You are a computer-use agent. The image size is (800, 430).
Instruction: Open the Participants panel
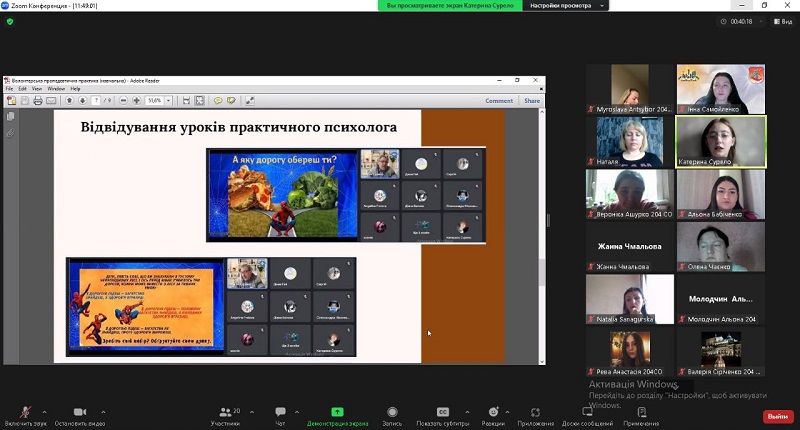coord(224,412)
